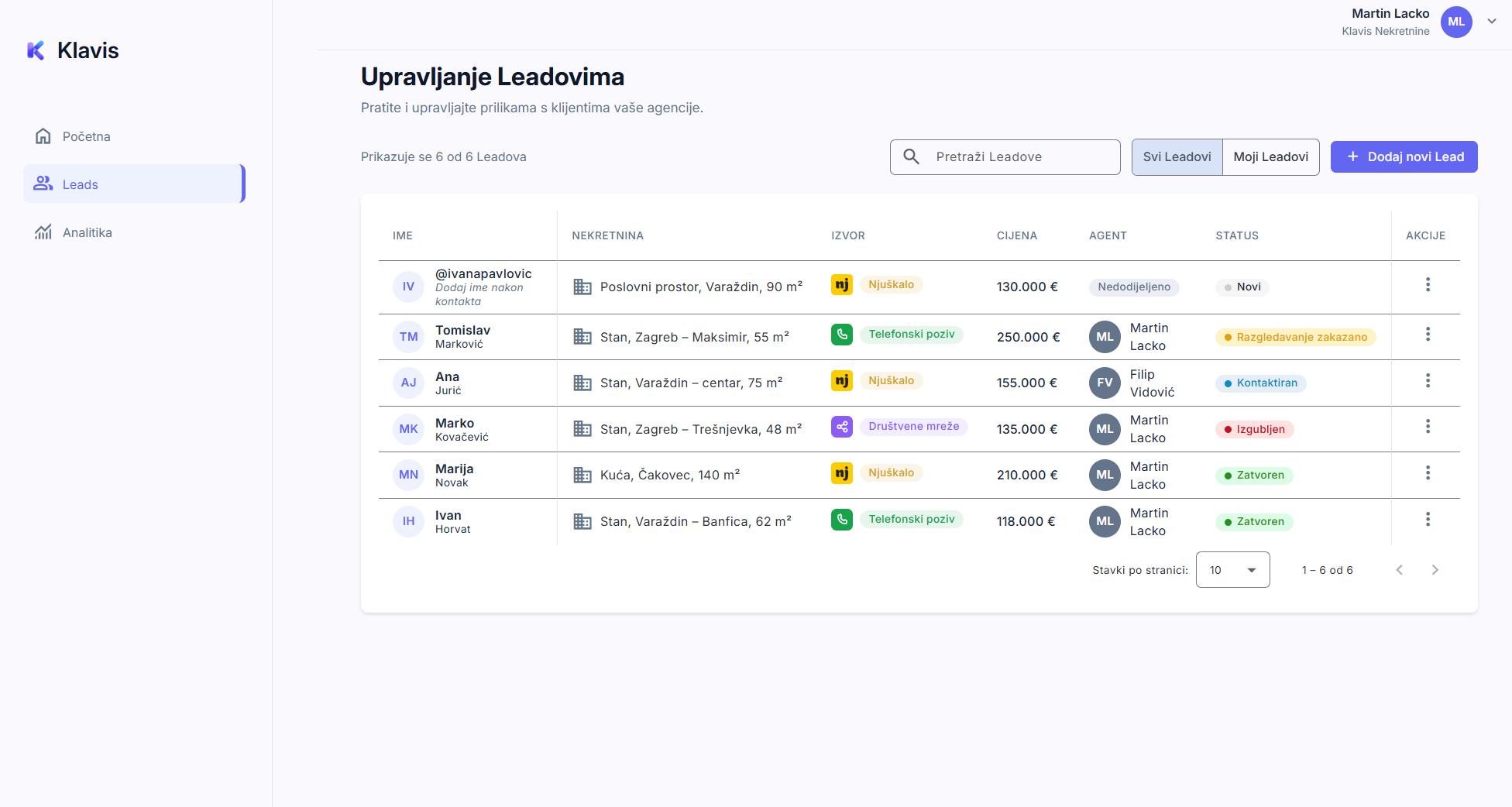Click Dodaj novi Lead button
This screenshot has width=1512, height=807.
(1404, 156)
